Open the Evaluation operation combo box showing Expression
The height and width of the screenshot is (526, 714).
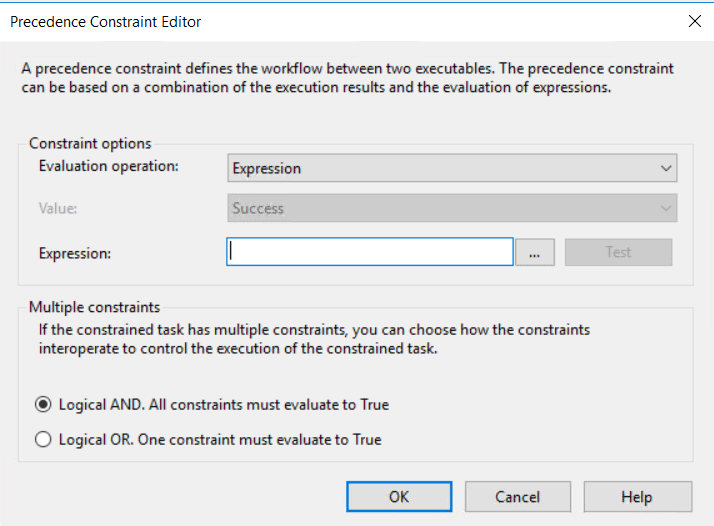(452, 168)
